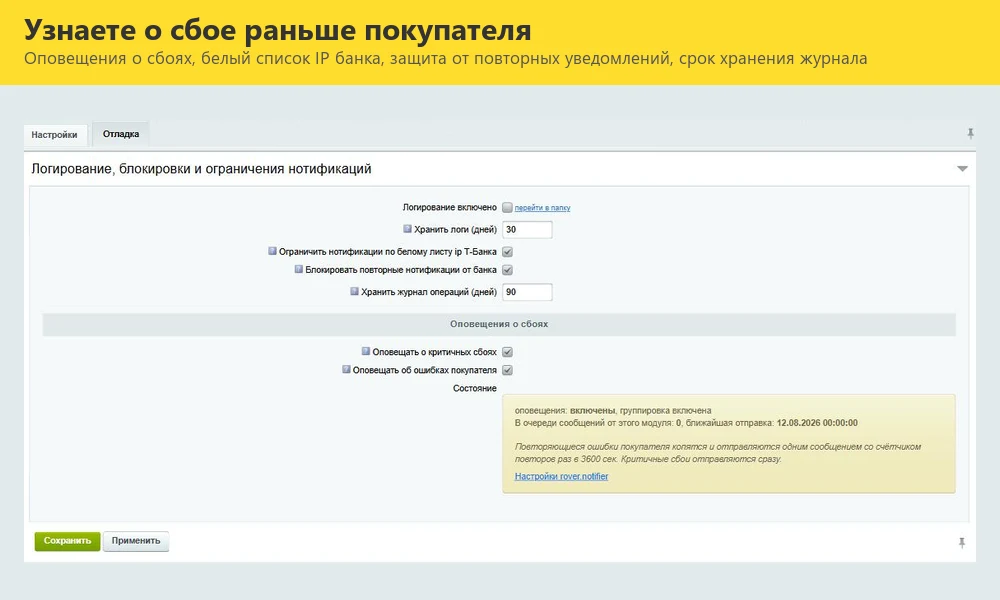Show hint icon for Блокировать повторные нотификации
This screenshot has height=600, width=1000.
(x=298, y=269)
